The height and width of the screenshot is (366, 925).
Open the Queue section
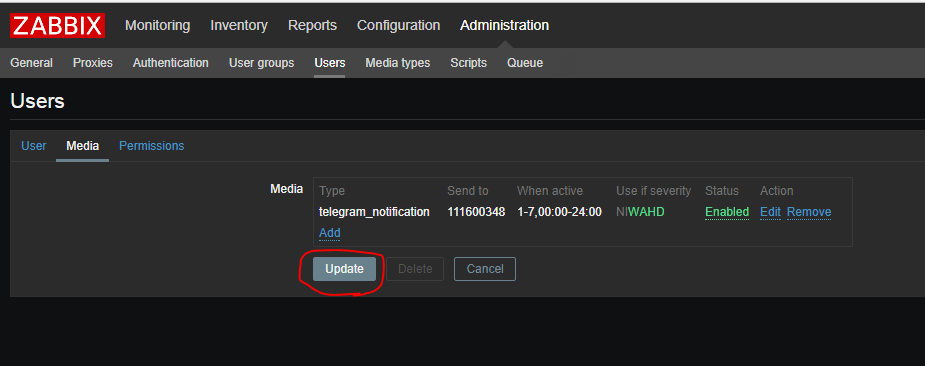[525, 63]
